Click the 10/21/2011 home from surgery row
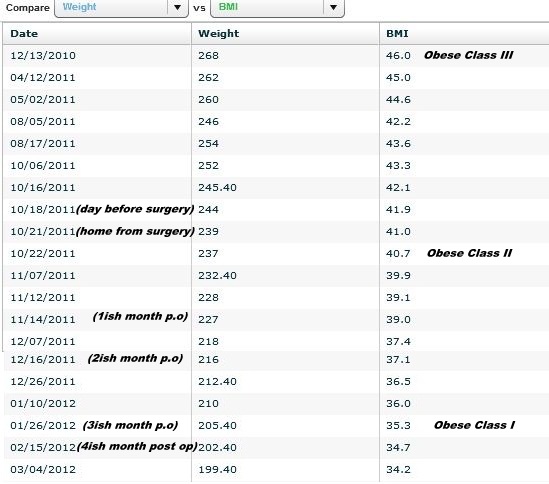Image resolution: width=549 pixels, height=484 pixels. pyautogui.click(x=276, y=231)
